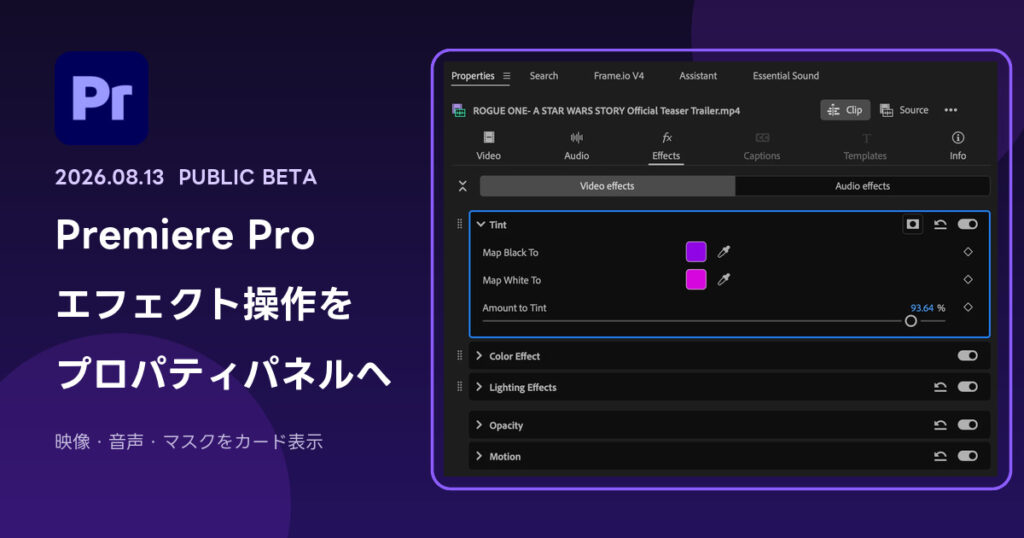
Task: Open the Map Black To purple swatch
Action: [x=696, y=252]
